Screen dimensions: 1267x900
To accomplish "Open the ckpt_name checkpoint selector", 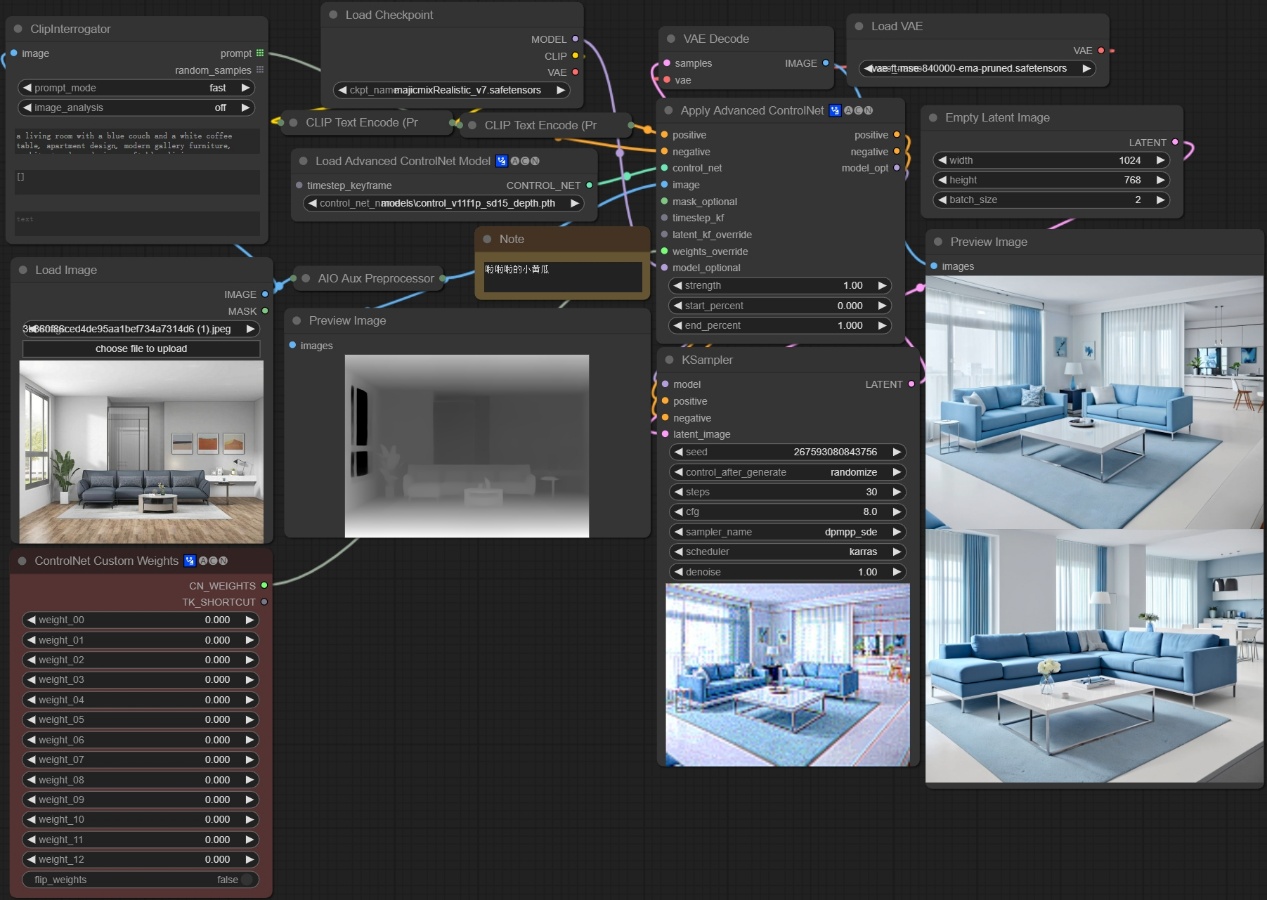I will 452,90.
